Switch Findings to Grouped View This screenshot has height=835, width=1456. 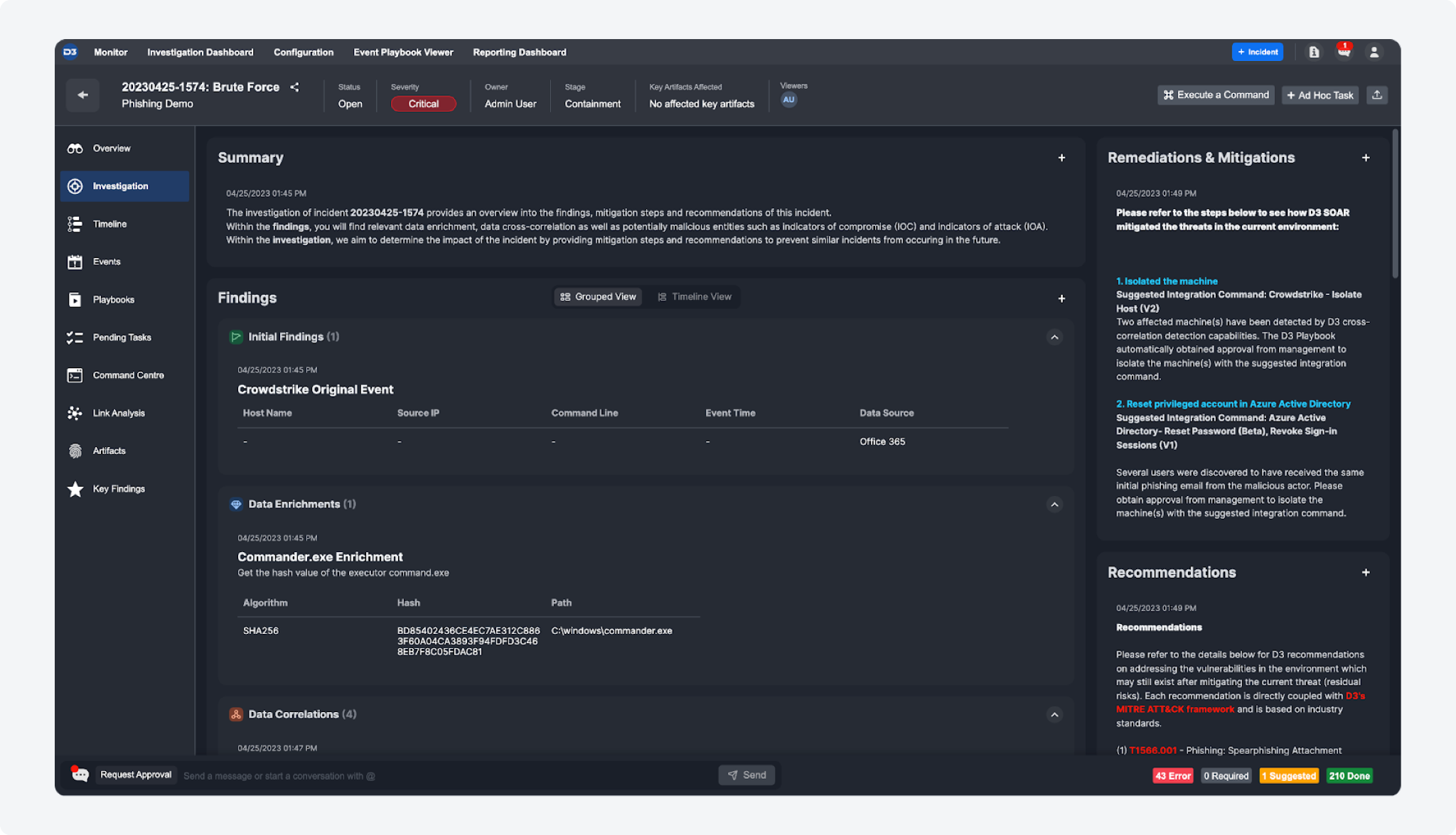598,297
